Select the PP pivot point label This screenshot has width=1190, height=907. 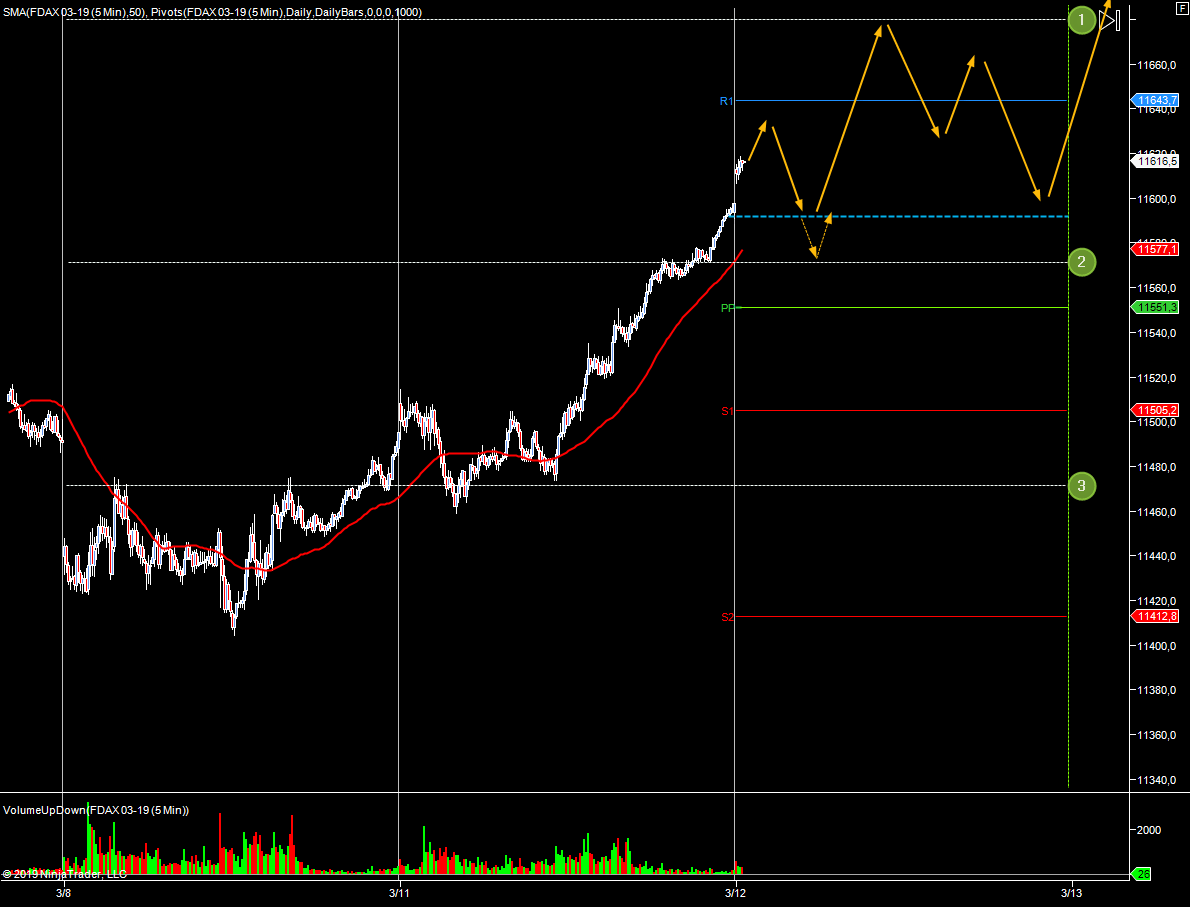(x=727, y=308)
